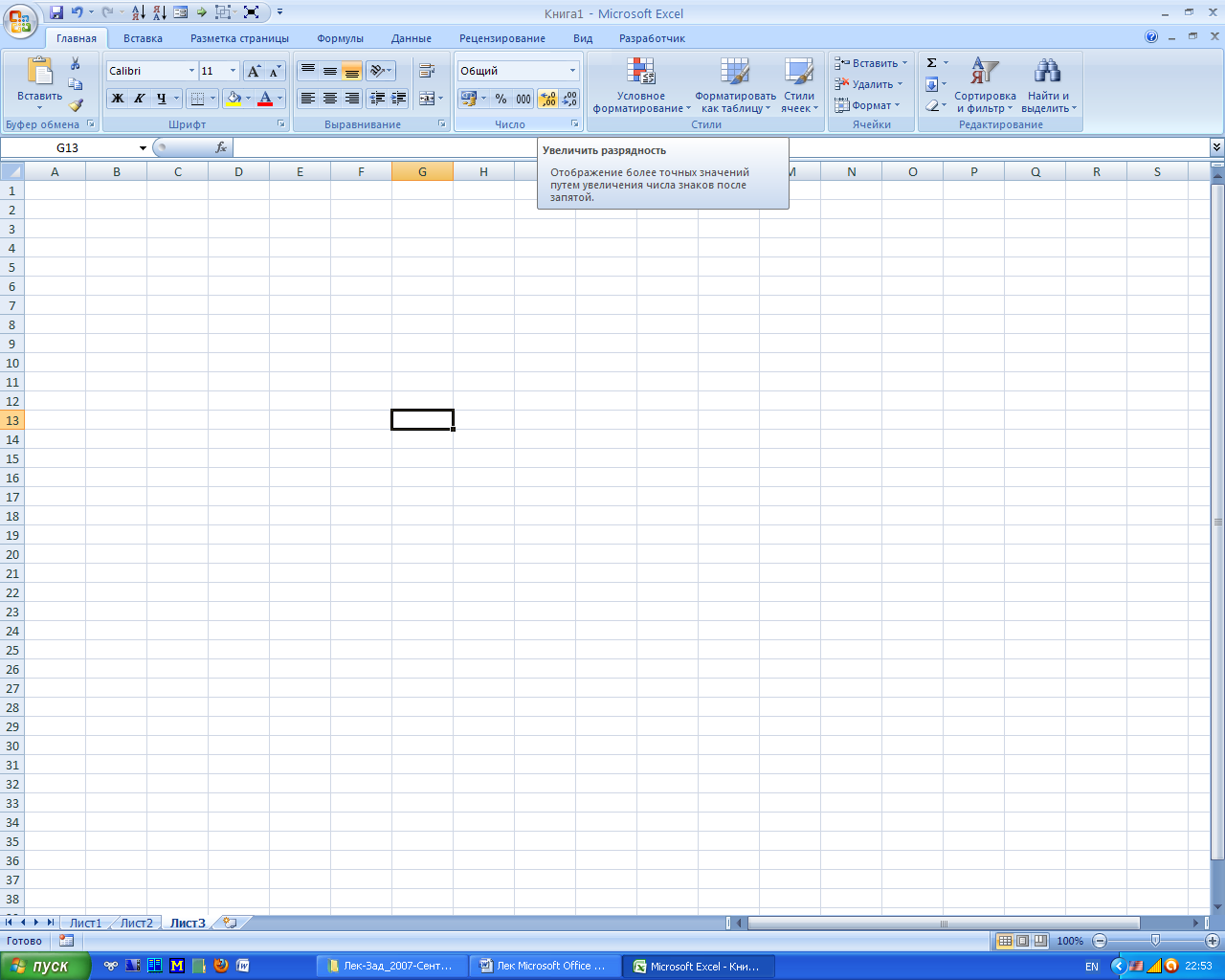Screen dimensions: 1225x980
Task: Set middle vertical alignment
Action: click(x=329, y=71)
